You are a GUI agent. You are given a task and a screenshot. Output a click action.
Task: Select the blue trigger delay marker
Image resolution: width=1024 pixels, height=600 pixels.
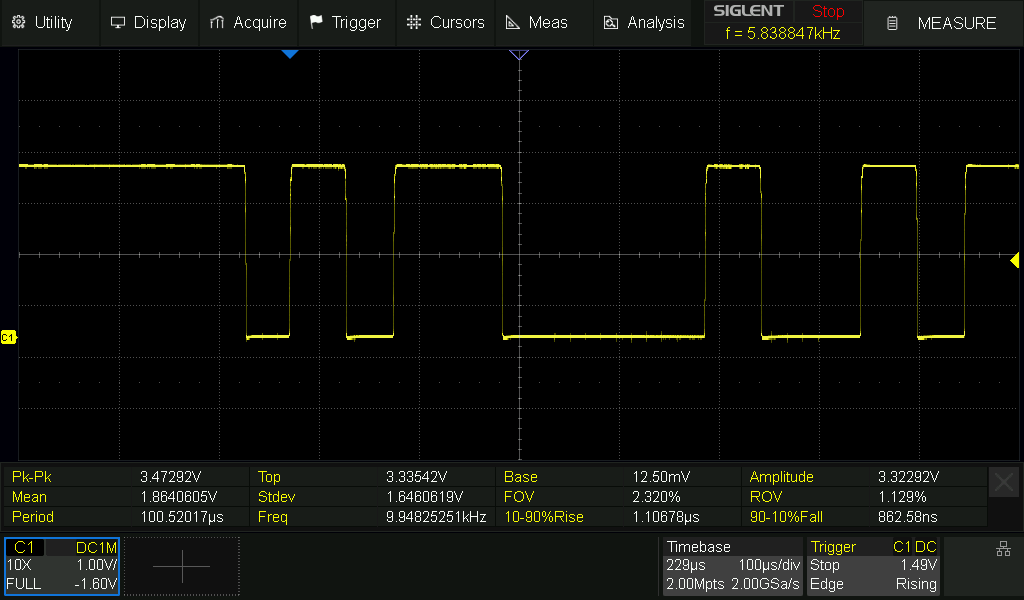point(290,54)
